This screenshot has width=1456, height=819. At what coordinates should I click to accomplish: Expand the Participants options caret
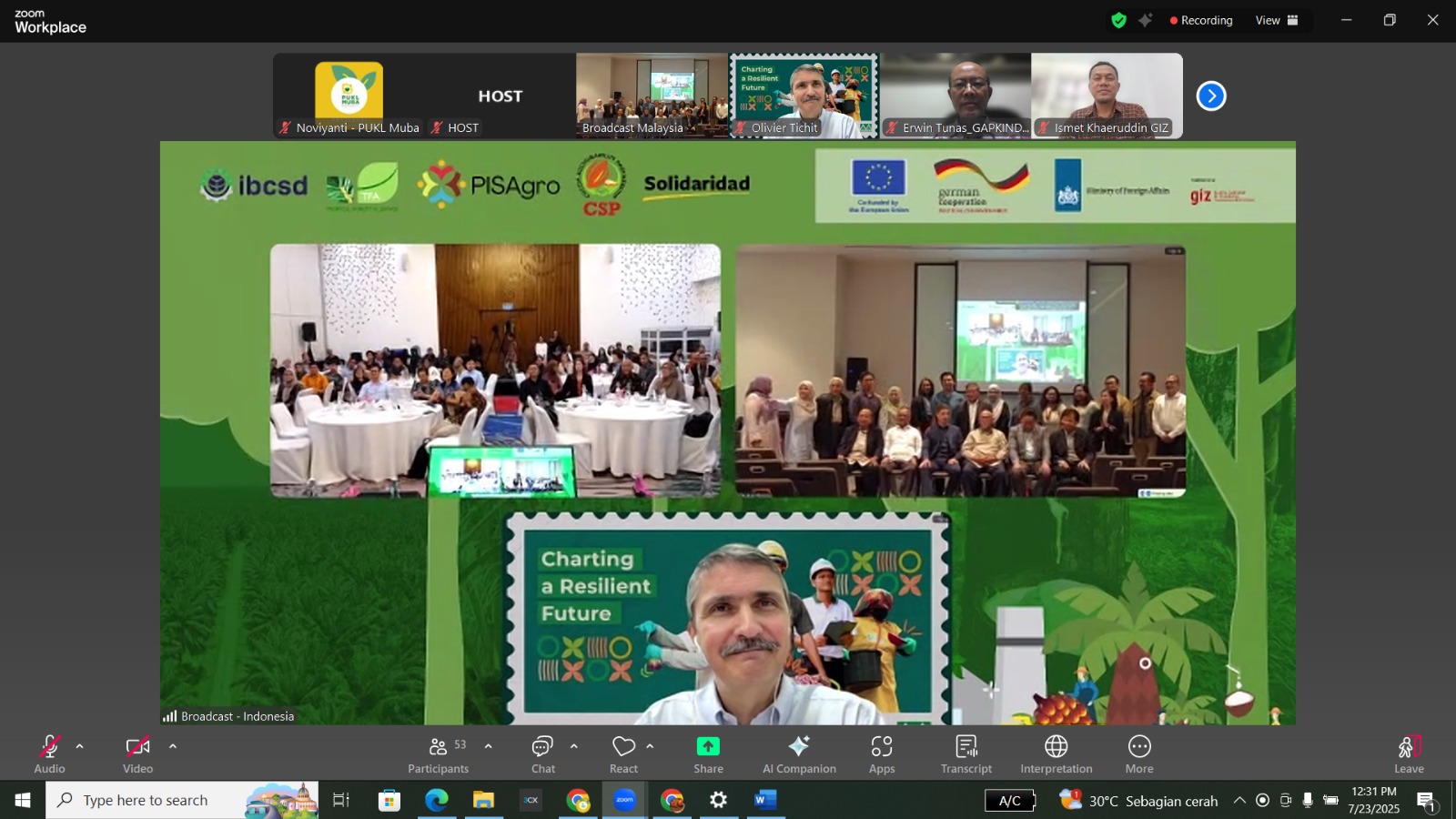pyautogui.click(x=489, y=746)
